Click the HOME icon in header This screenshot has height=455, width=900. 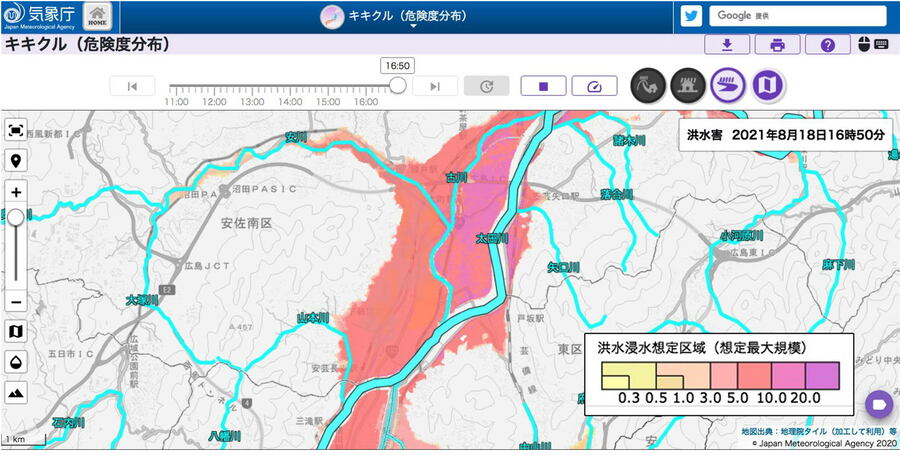[97, 16]
